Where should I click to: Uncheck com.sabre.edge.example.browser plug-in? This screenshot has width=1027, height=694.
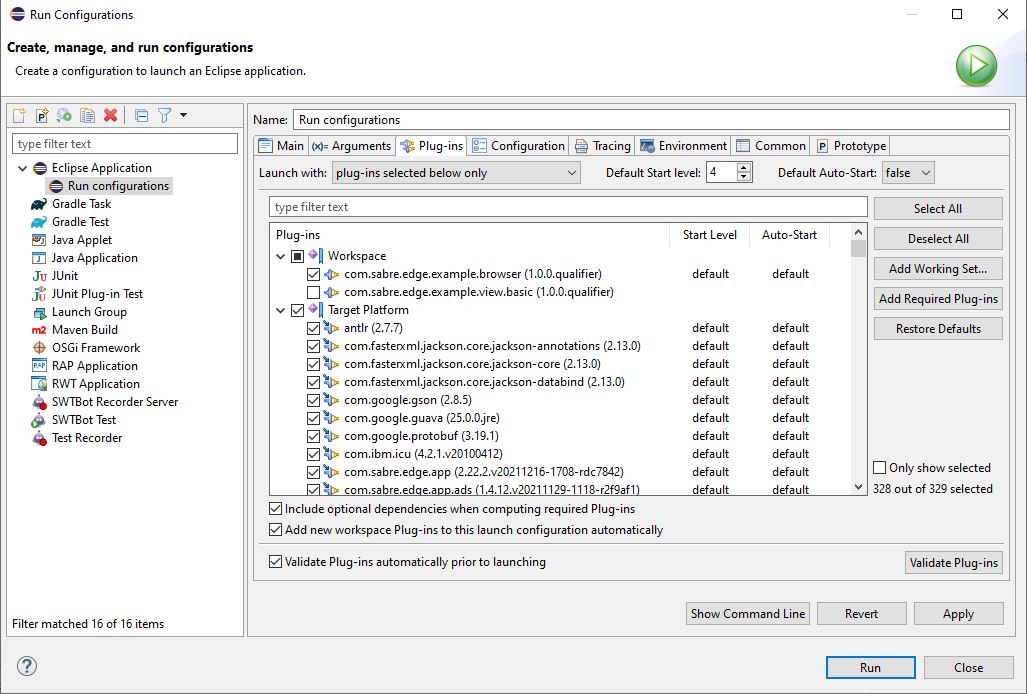313,274
